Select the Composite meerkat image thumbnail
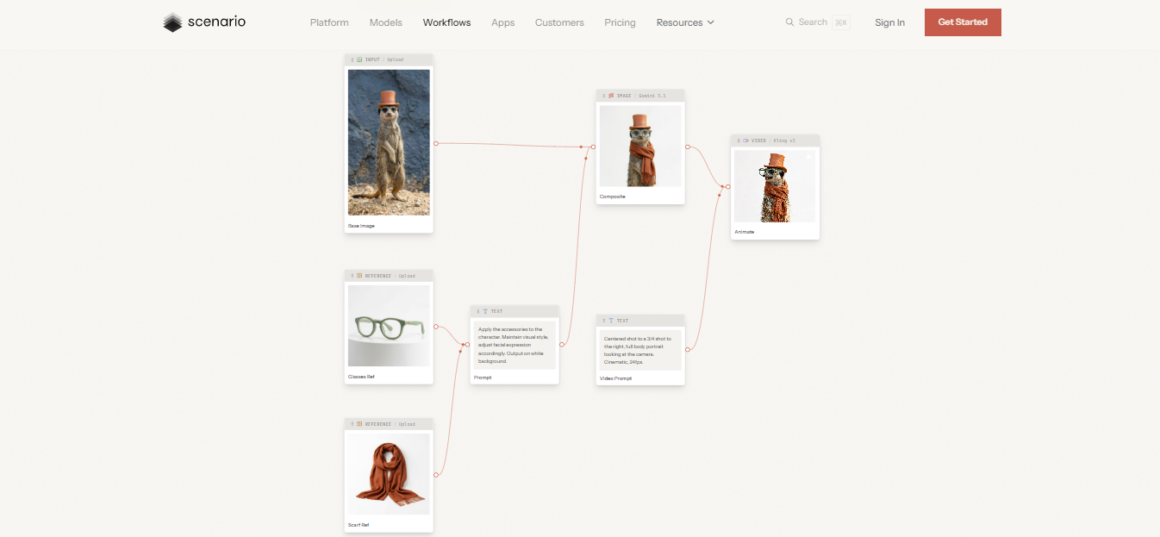Image resolution: width=1160 pixels, height=537 pixels. pyautogui.click(x=641, y=146)
